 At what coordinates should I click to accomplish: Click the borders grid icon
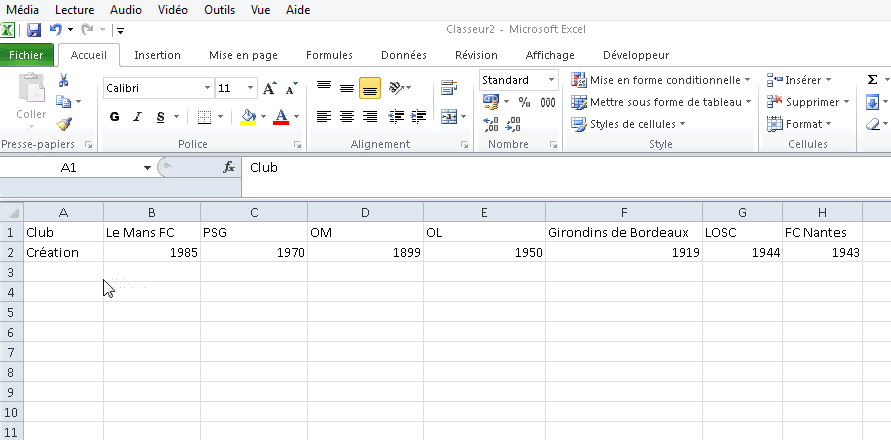tap(205, 117)
